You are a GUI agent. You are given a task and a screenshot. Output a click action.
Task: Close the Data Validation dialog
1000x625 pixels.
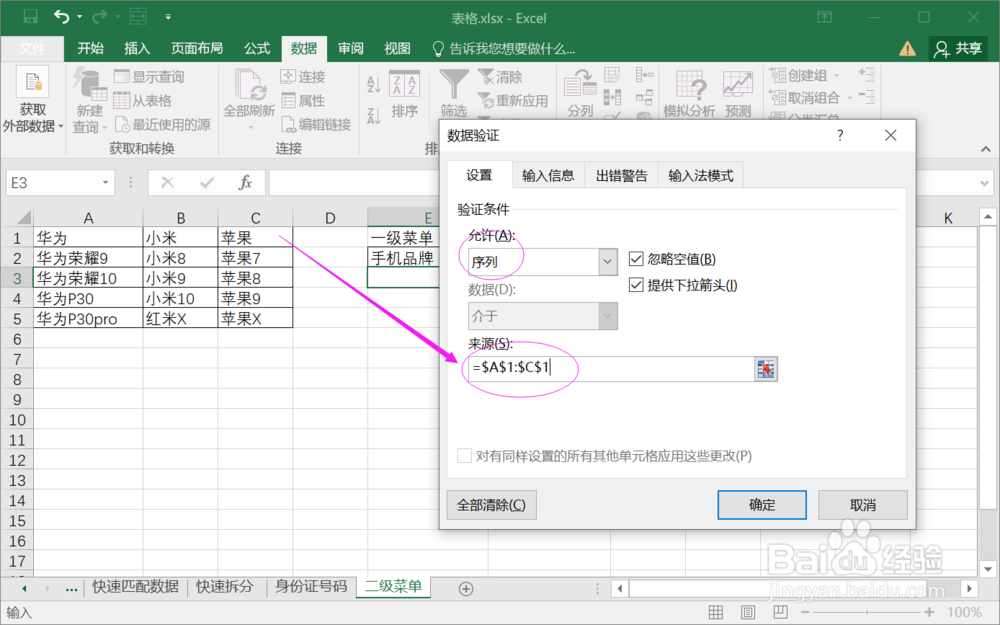pos(890,135)
